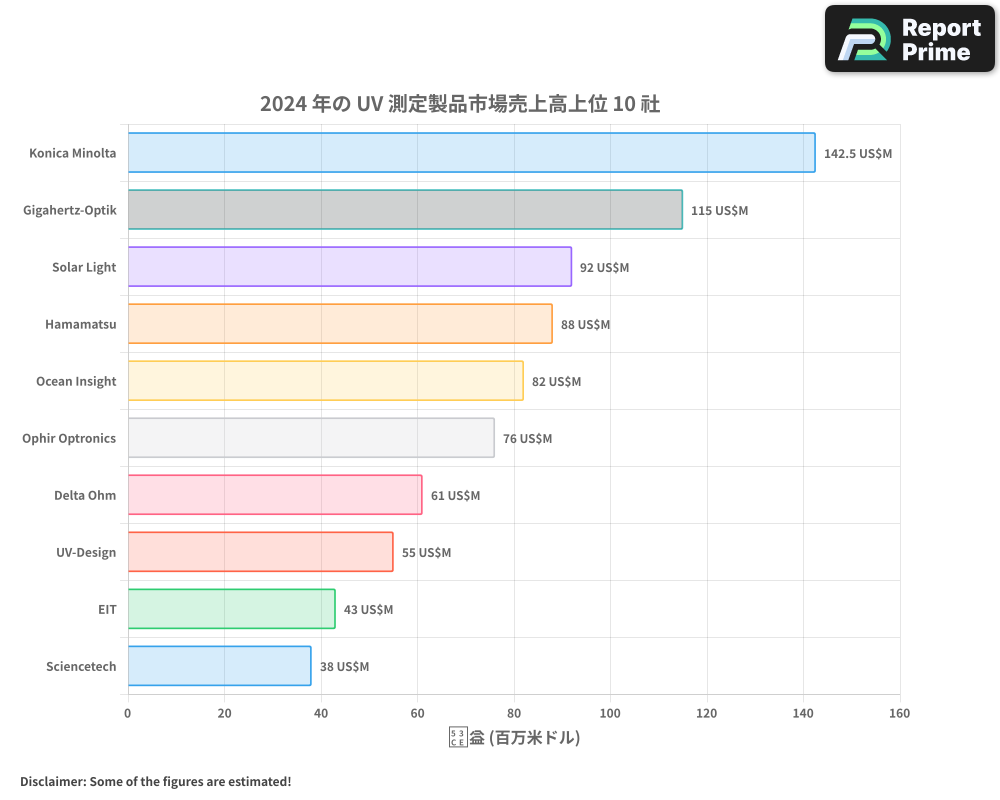Select the Hamamatsu orange bar
Image resolution: width=1000 pixels, height=800 pixels.
point(340,324)
